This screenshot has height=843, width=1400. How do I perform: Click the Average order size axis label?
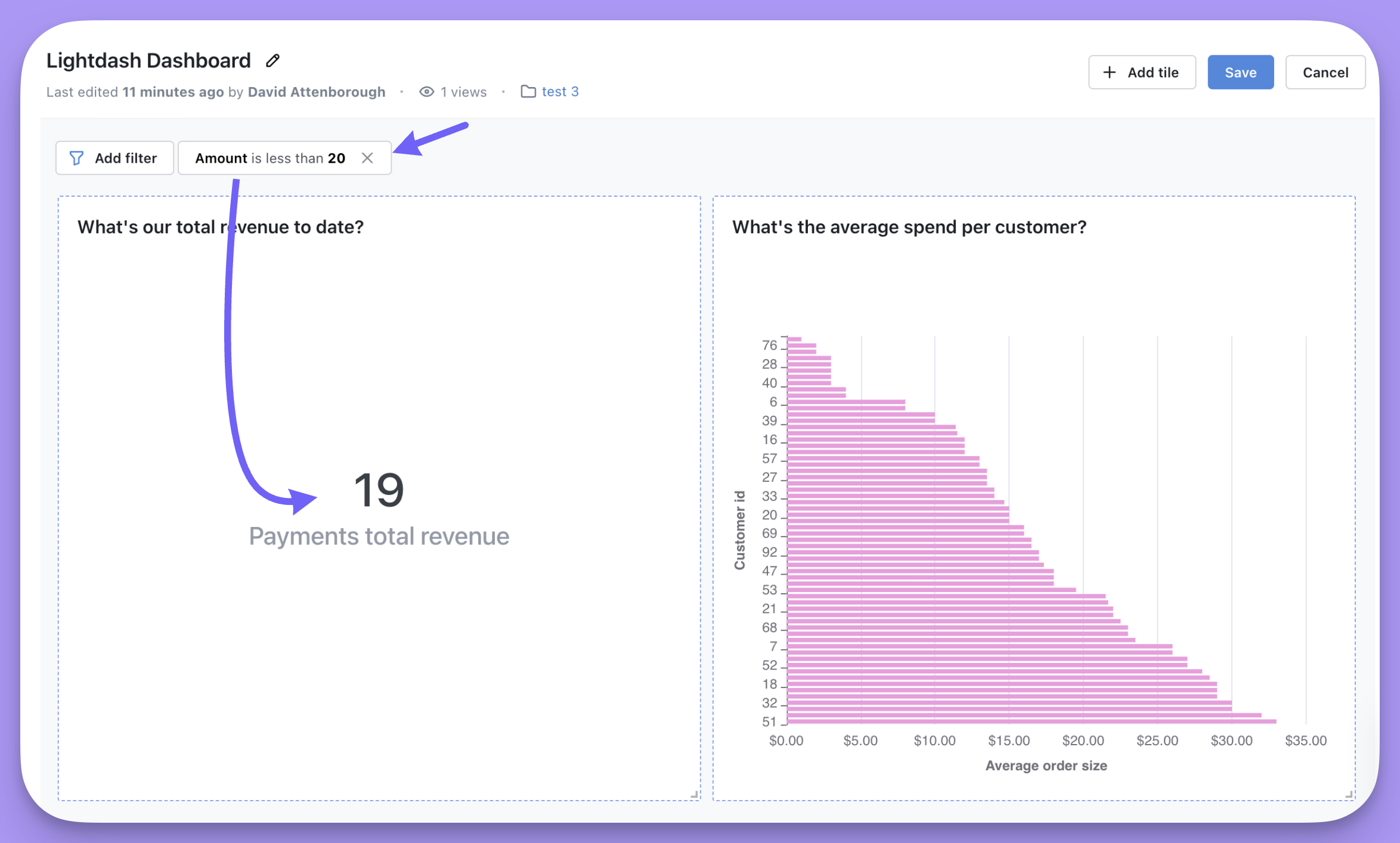pyautogui.click(x=1046, y=765)
